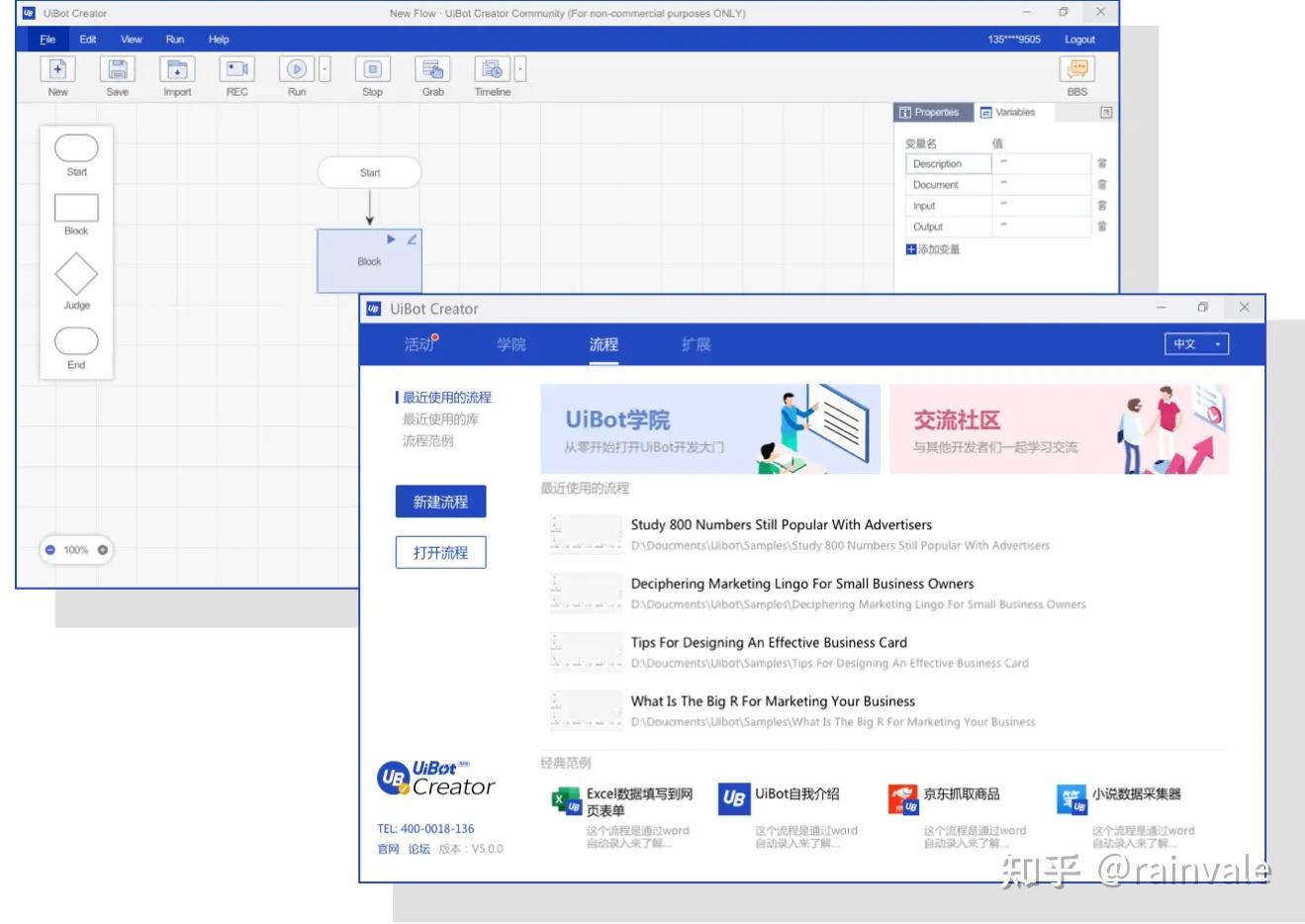Click the Grab tool icon
Image resolution: width=1305 pixels, height=924 pixels.
(432, 69)
